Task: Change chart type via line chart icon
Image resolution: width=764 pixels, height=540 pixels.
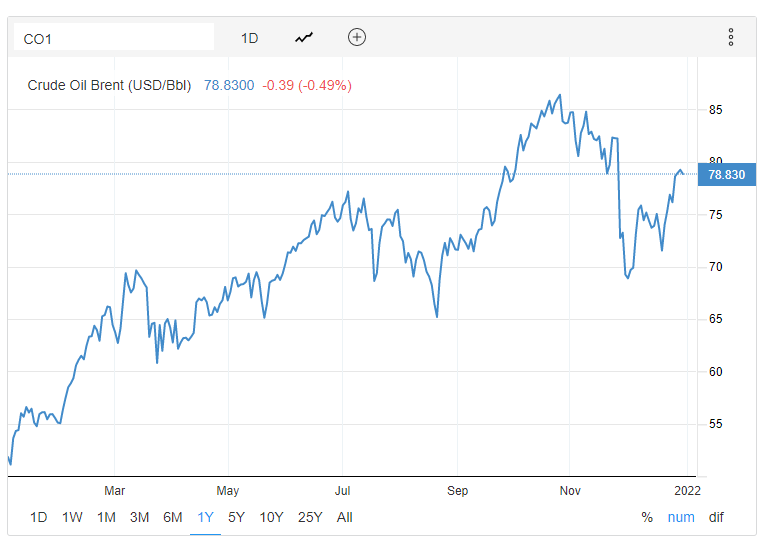Action: tap(304, 38)
